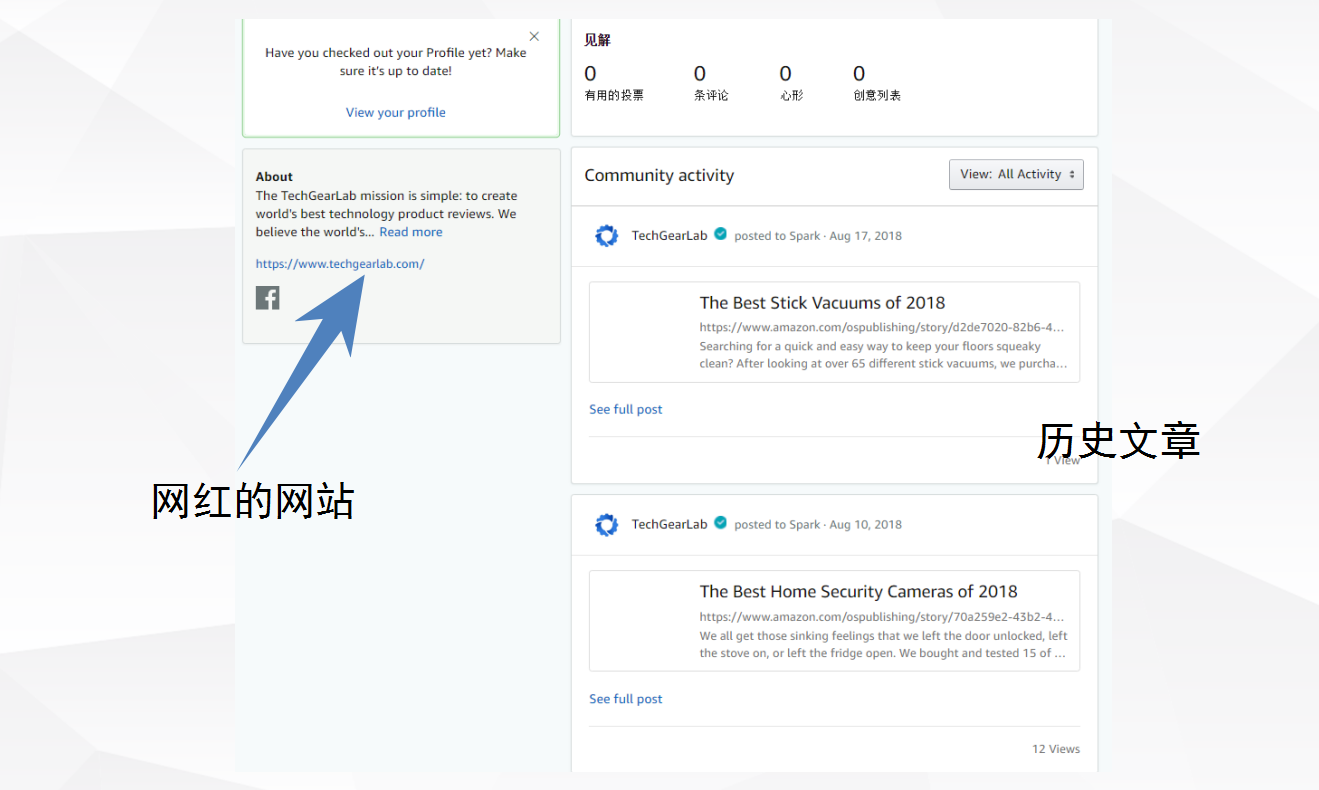Image resolution: width=1319 pixels, height=790 pixels.
Task: Open the View your profile link
Action: tap(395, 112)
